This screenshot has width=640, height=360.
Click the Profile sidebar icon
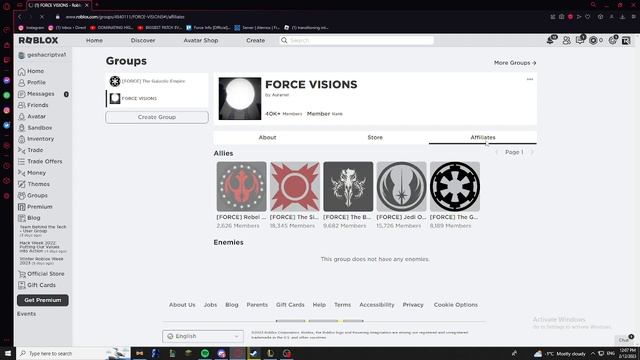pos(22,82)
